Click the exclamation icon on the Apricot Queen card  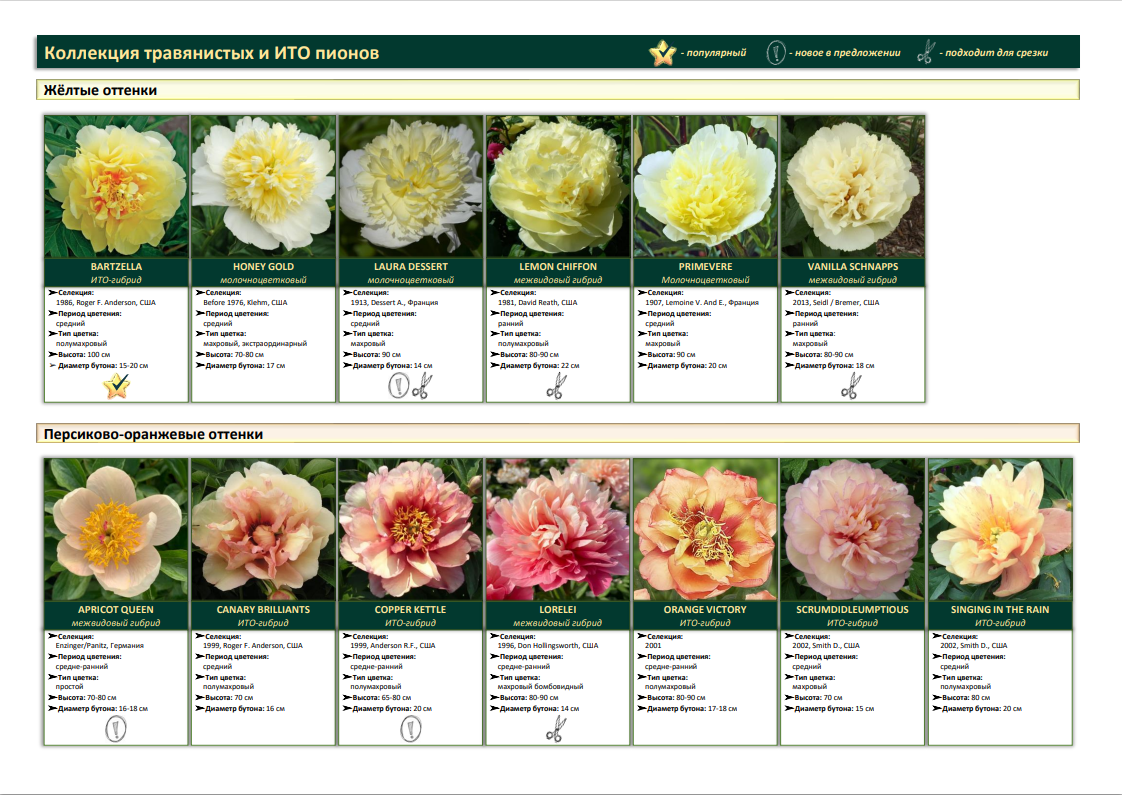point(117,729)
